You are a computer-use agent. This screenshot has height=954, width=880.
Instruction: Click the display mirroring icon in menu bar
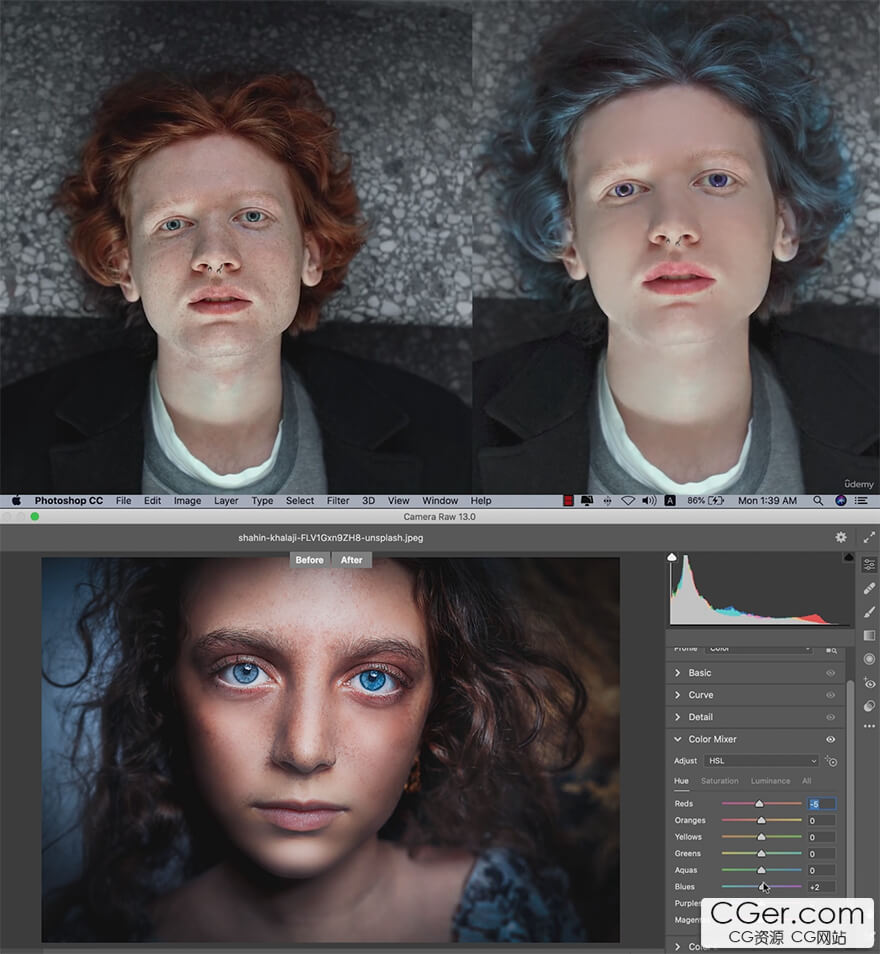point(587,501)
